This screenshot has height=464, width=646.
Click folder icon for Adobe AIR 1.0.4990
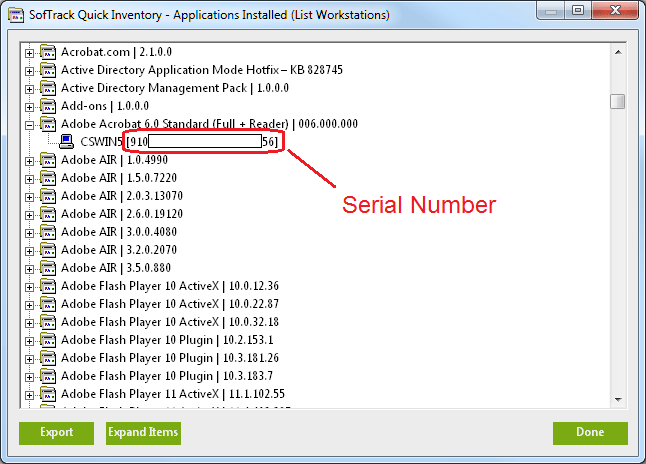(47, 160)
